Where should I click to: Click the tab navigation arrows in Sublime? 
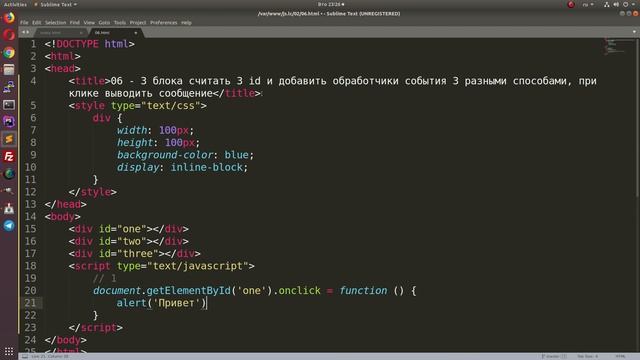pos(25,32)
